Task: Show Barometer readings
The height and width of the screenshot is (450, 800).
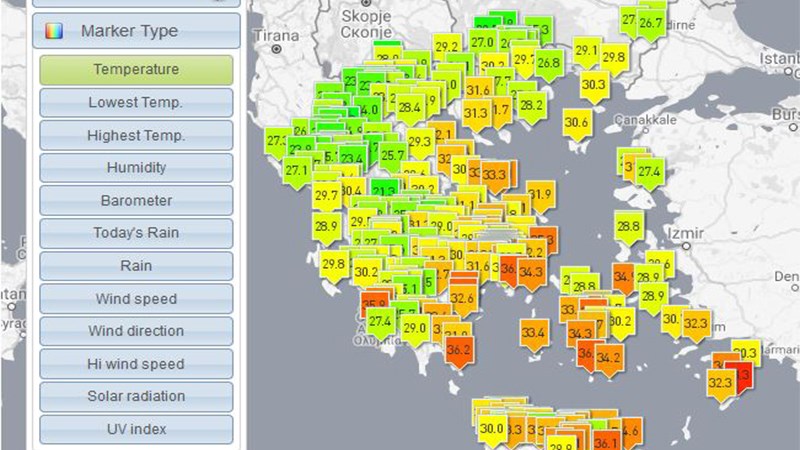Action: pos(136,201)
